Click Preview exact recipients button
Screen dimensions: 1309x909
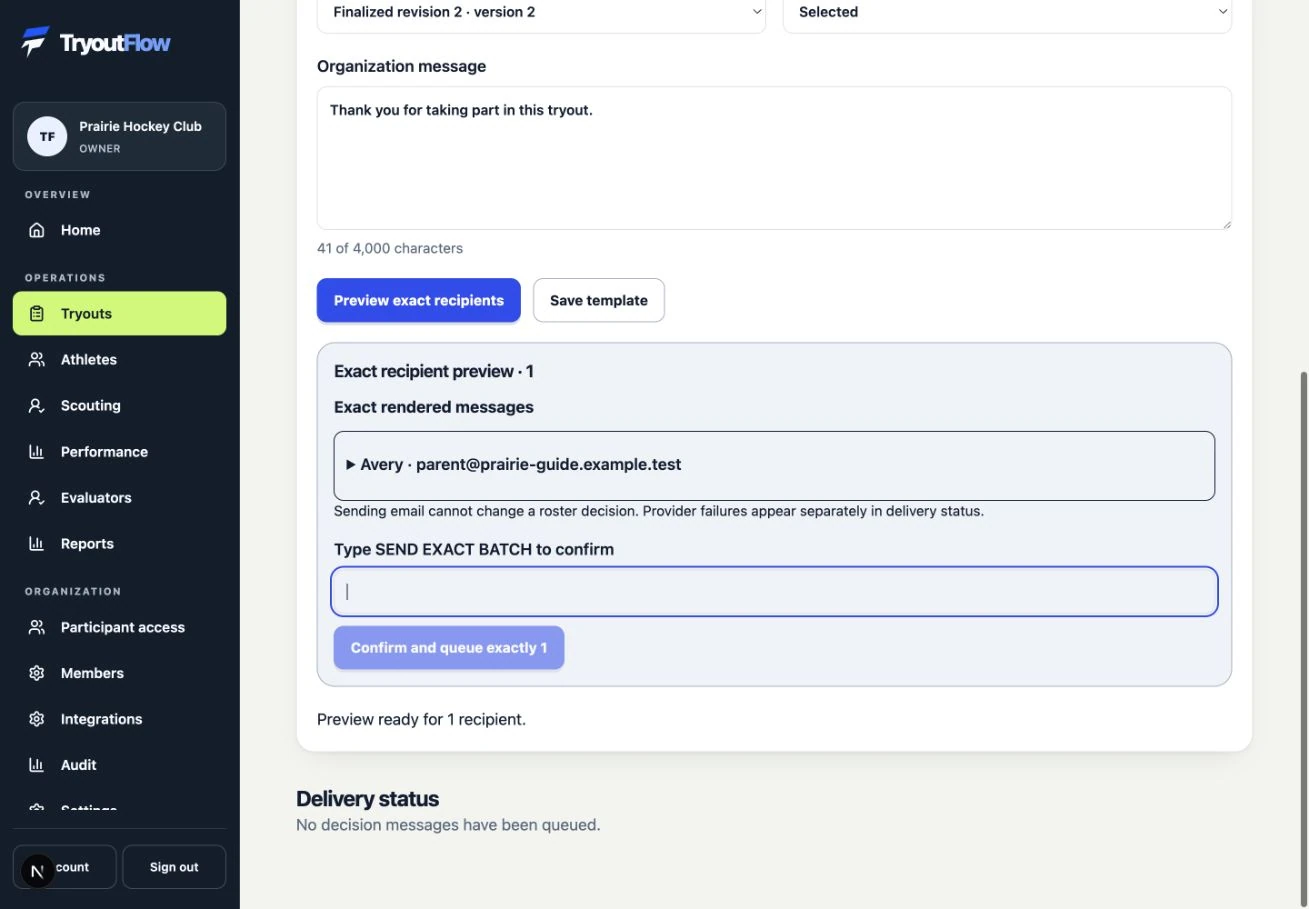click(x=419, y=300)
